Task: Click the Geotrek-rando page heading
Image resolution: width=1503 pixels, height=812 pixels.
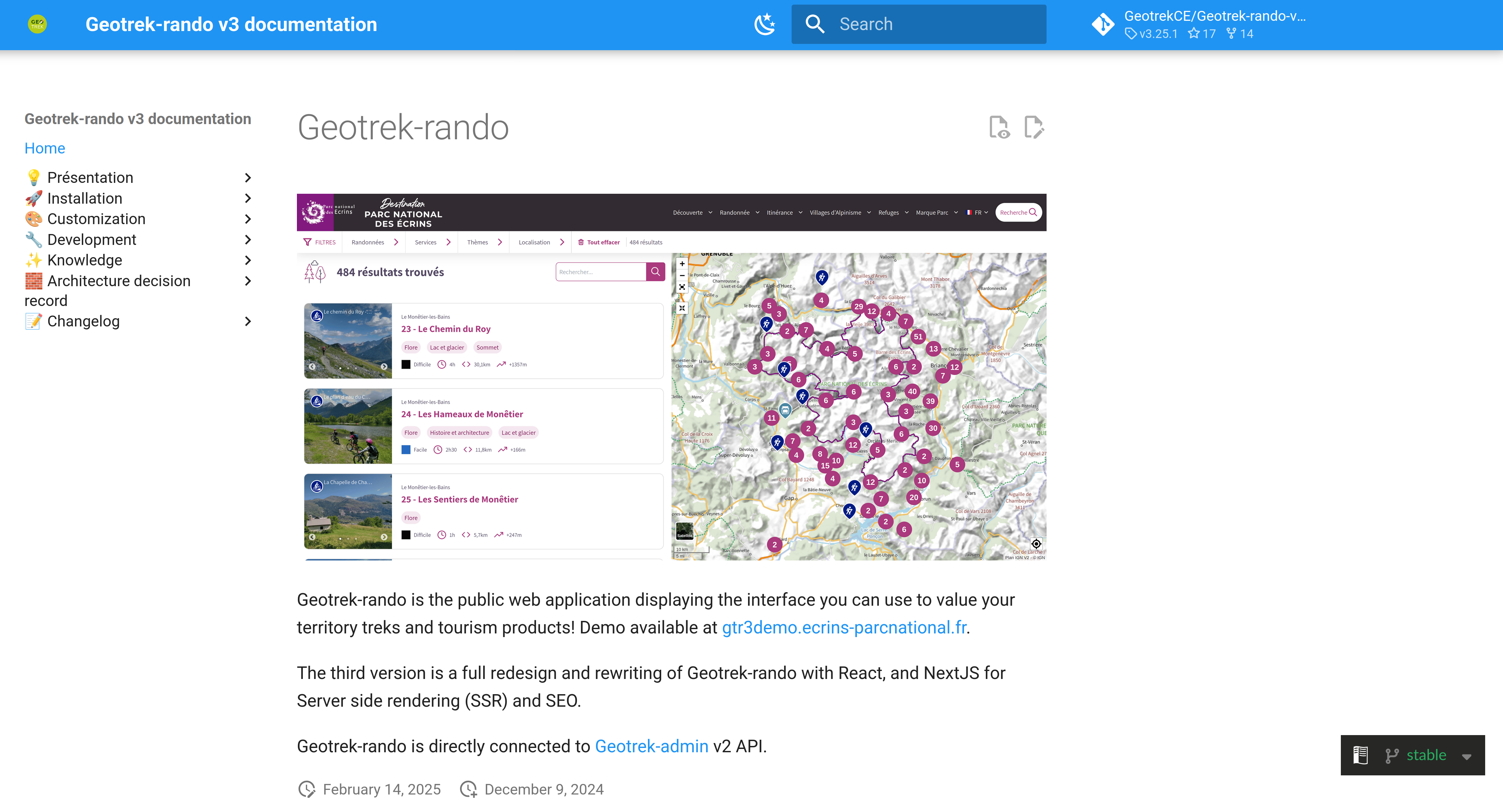Action: [403, 127]
